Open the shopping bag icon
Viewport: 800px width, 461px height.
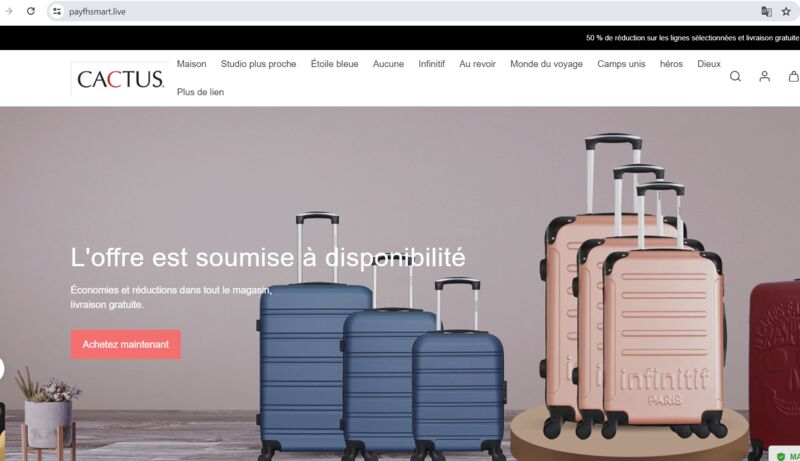pos(794,76)
